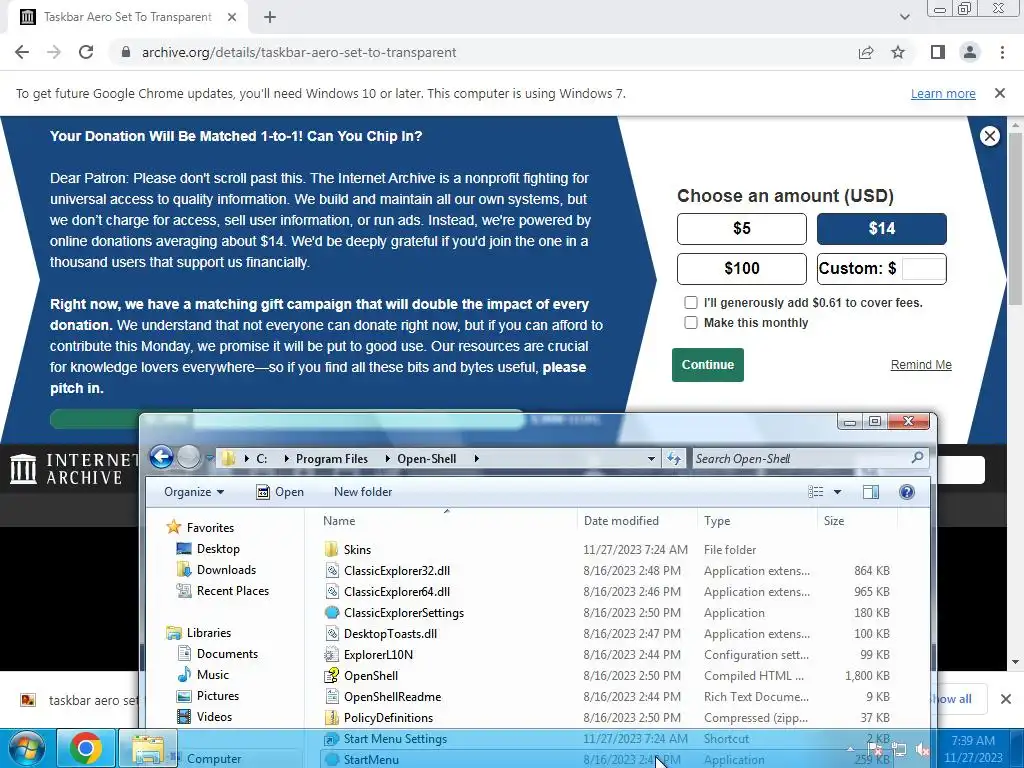Click Explorer forward navigation button
The width and height of the screenshot is (1024, 768).
tap(189, 457)
